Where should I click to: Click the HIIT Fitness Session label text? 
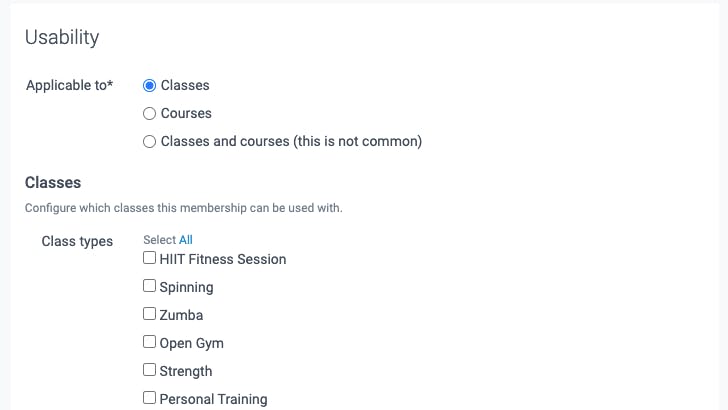tap(223, 259)
